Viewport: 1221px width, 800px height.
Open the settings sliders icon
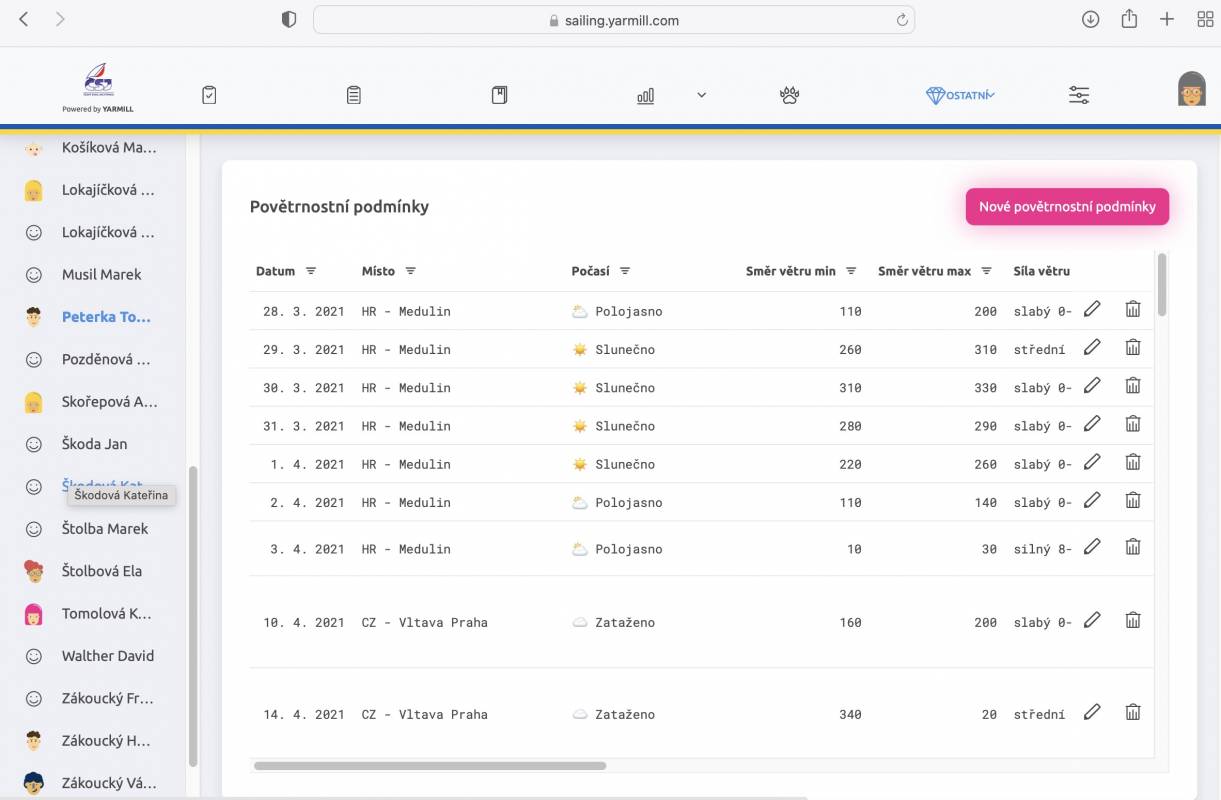click(x=1079, y=95)
